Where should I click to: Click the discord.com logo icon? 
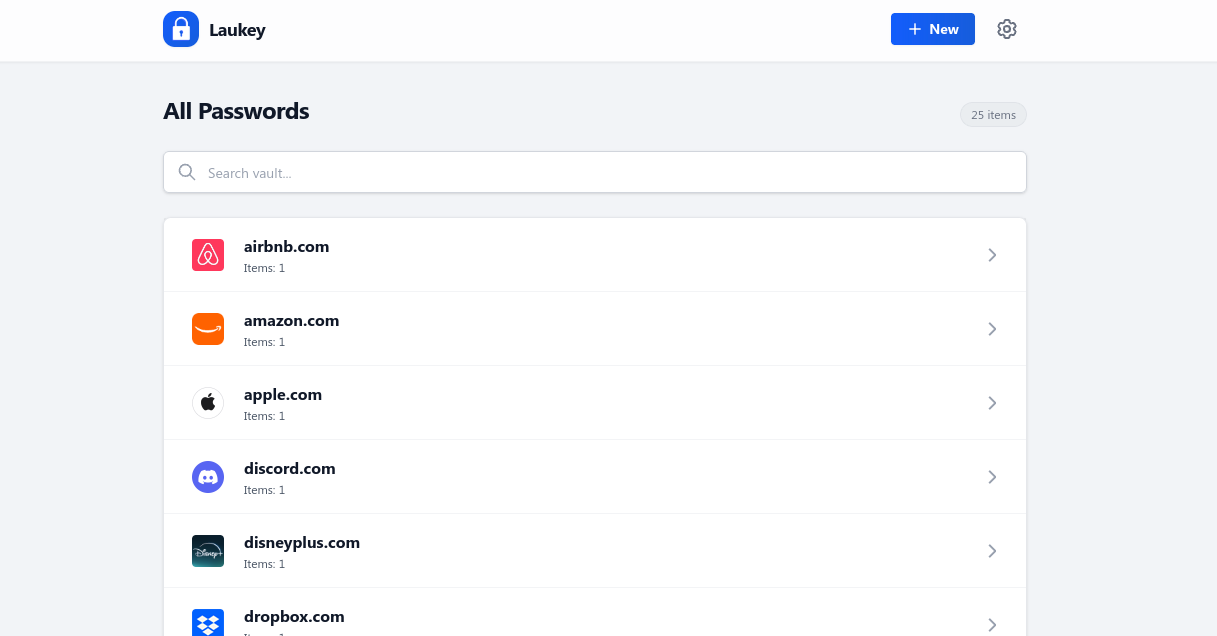(208, 477)
